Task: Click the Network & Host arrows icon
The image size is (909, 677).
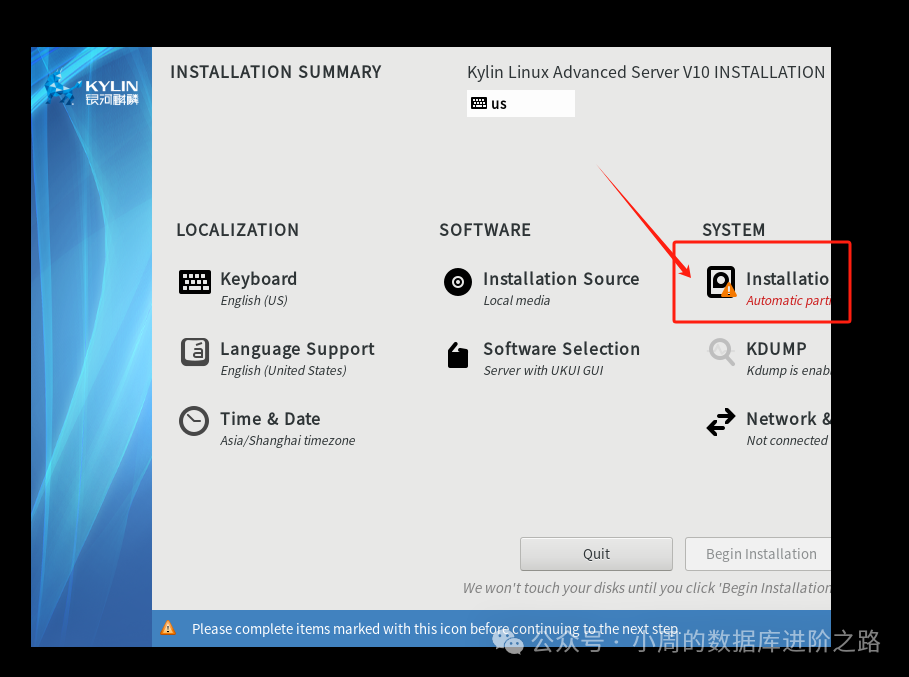Action: coord(721,421)
